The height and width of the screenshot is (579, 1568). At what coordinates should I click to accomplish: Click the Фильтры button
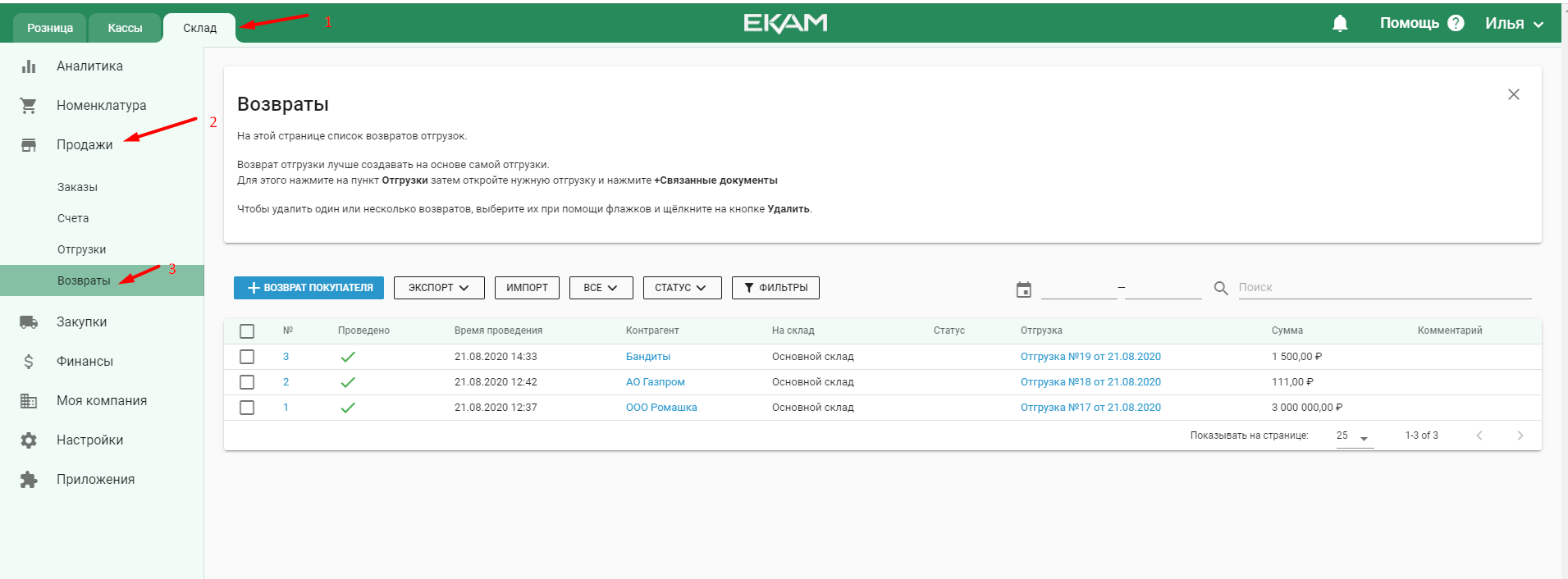point(775,288)
